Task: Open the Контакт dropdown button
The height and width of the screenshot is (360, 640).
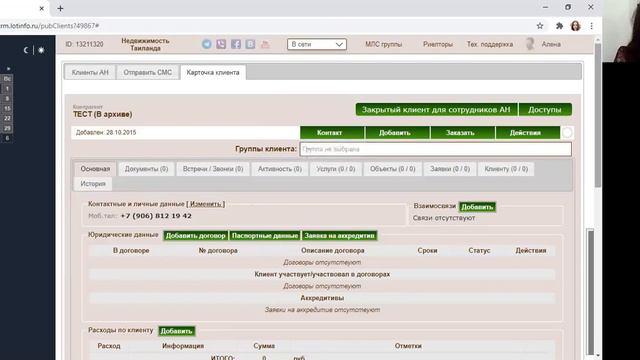Action: (x=332, y=133)
